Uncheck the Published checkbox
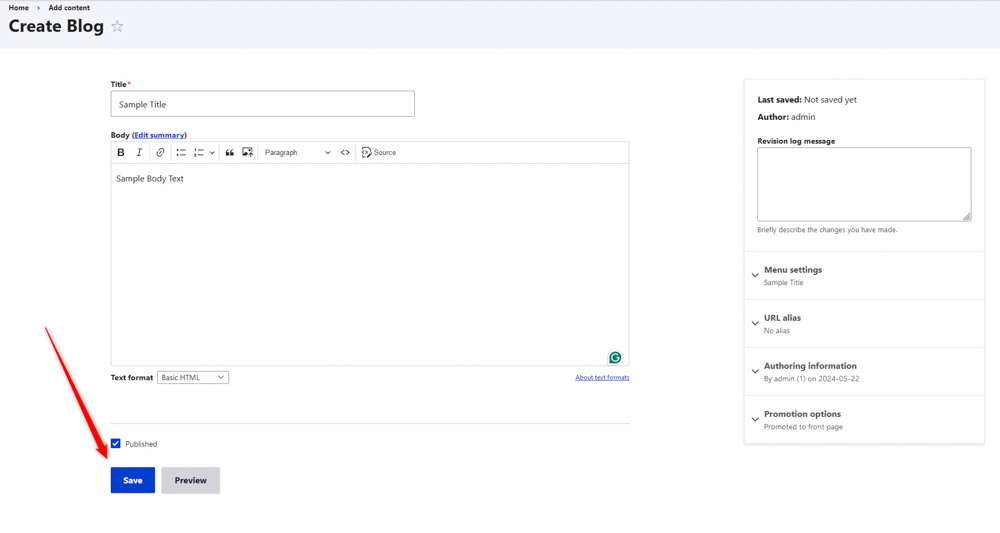This screenshot has width=1000, height=533. (x=115, y=444)
